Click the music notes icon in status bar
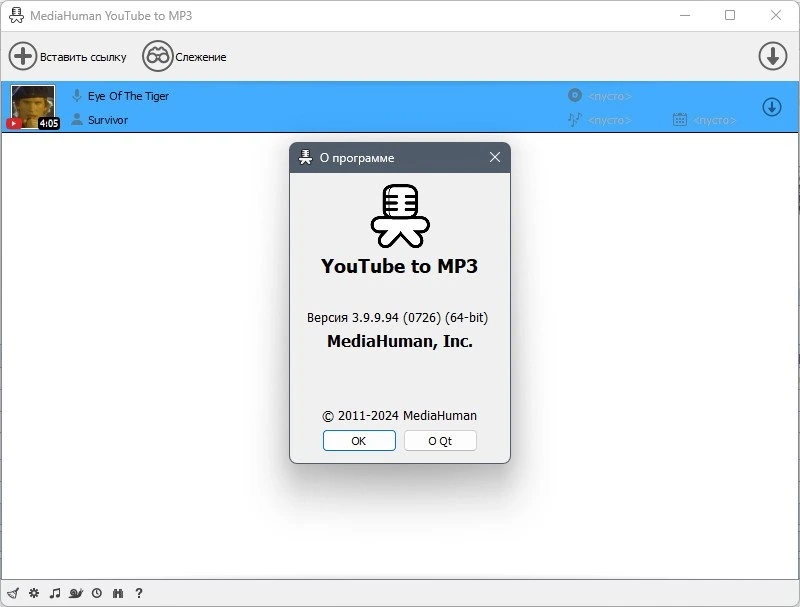Image resolution: width=800 pixels, height=607 pixels. pyautogui.click(x=55, y=593)
